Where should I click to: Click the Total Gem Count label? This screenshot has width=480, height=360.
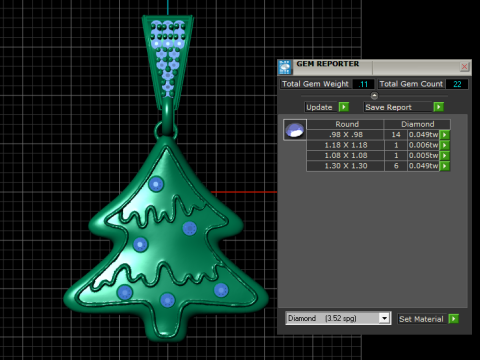411,84
